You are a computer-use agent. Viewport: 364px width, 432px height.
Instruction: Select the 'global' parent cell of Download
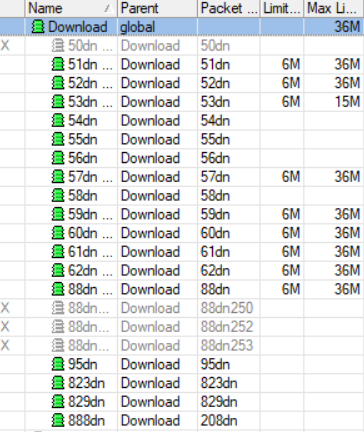click(138, 27)
